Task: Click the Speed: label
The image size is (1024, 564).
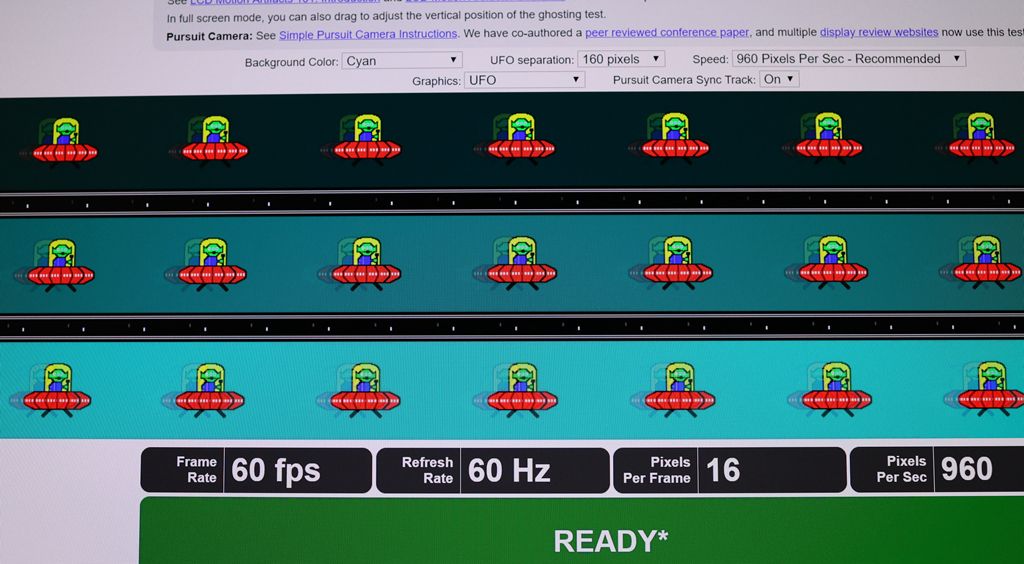Action: (x=710, y=59)
